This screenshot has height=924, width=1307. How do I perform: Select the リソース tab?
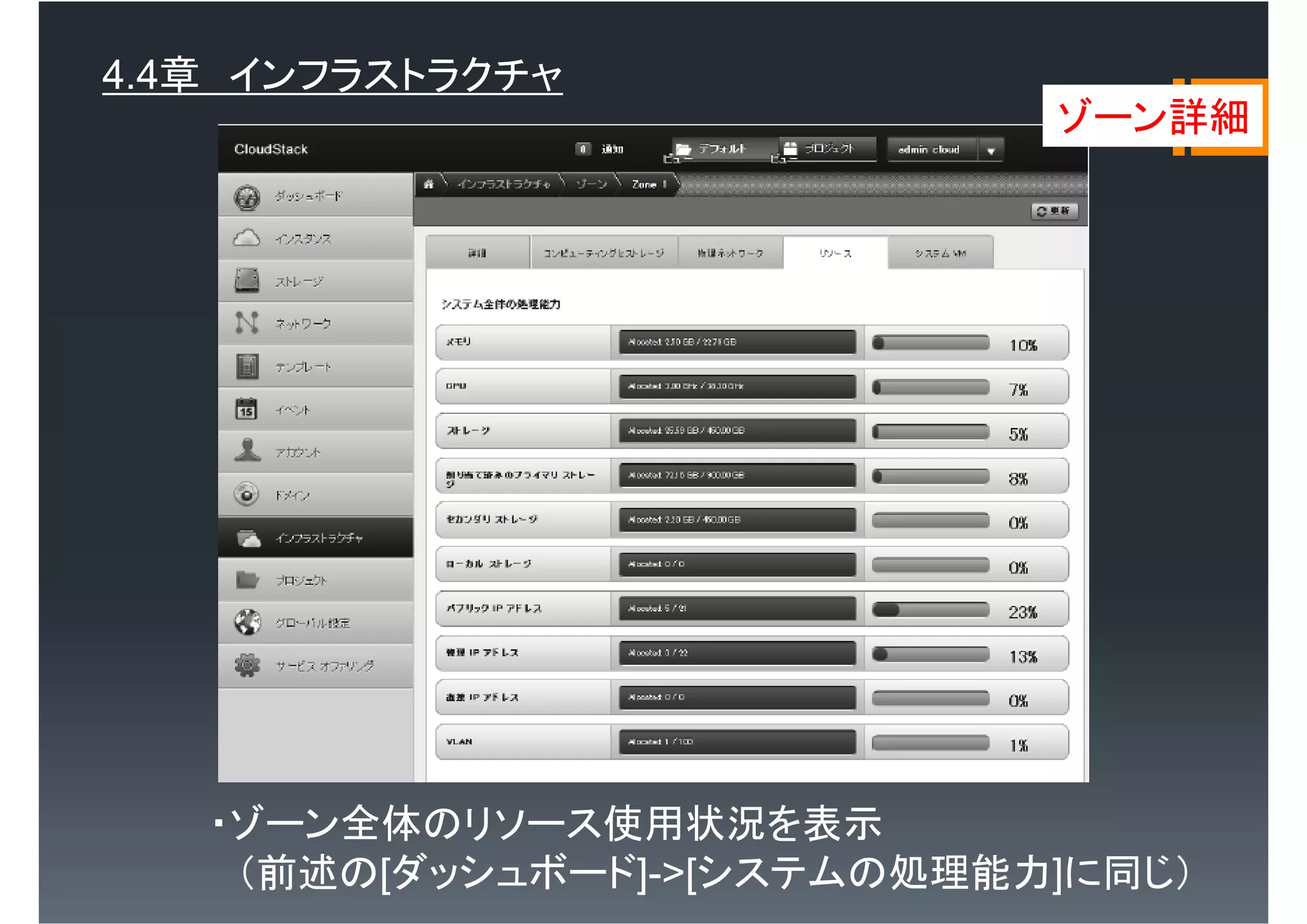coord(835,253)
